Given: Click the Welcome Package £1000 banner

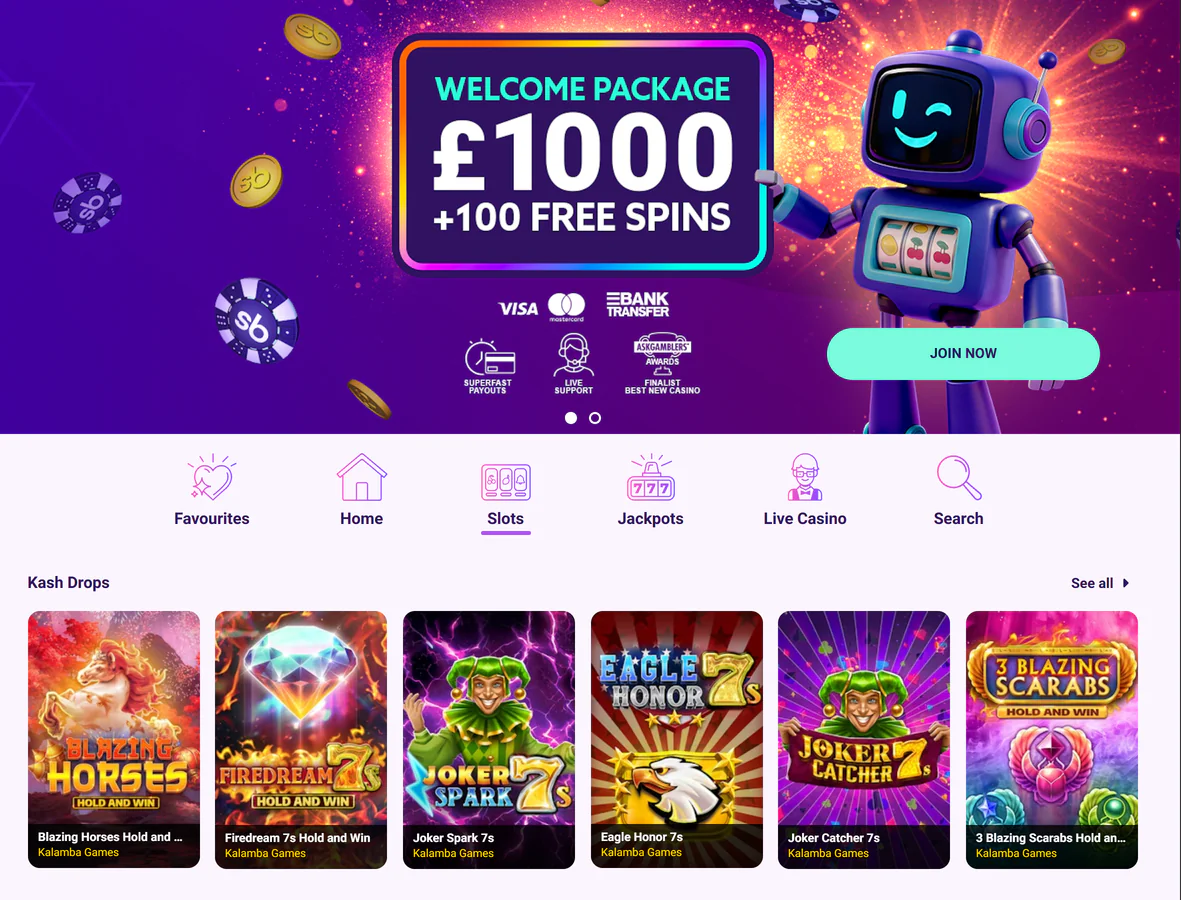Looking at the screenshot, I should click(x=582, y=154).
